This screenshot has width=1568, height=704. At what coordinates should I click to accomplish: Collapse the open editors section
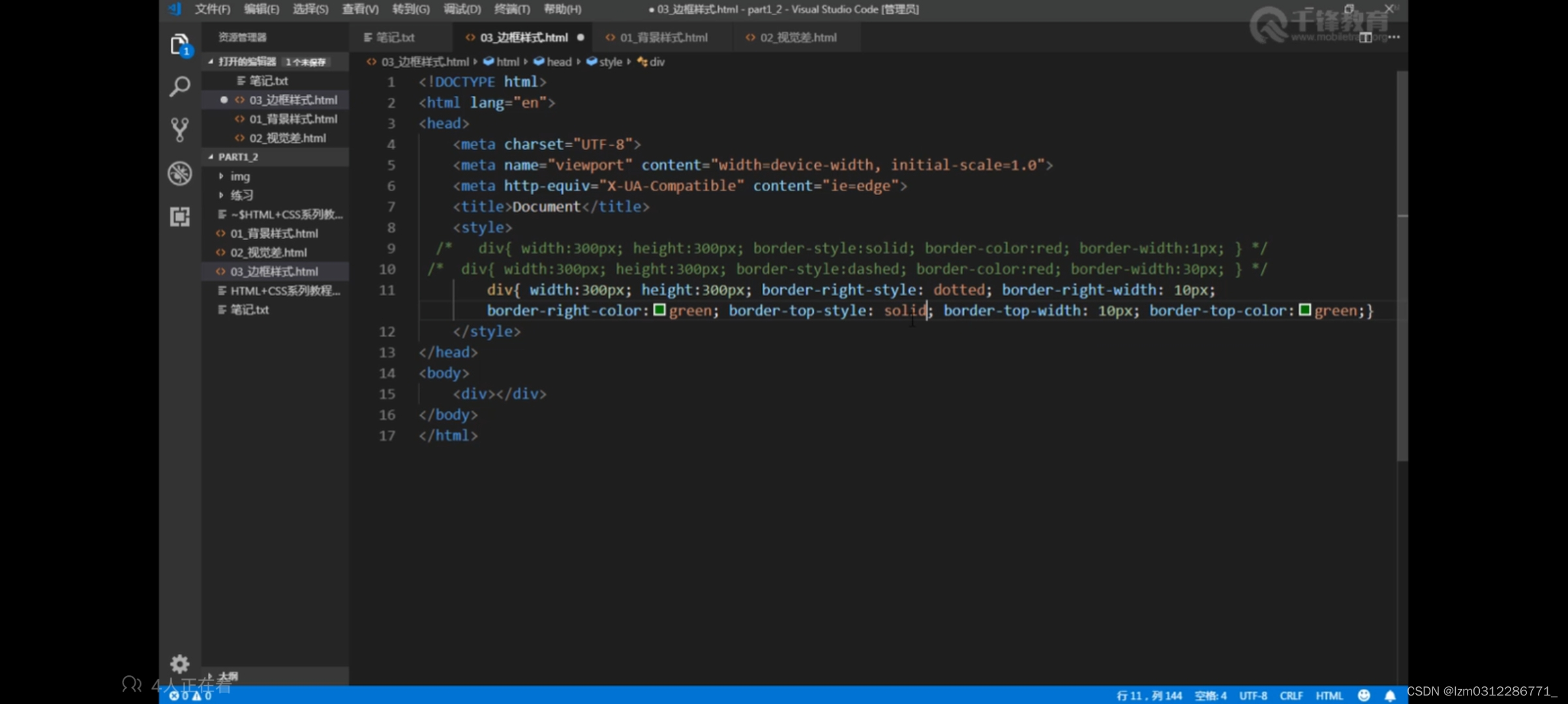210,61
